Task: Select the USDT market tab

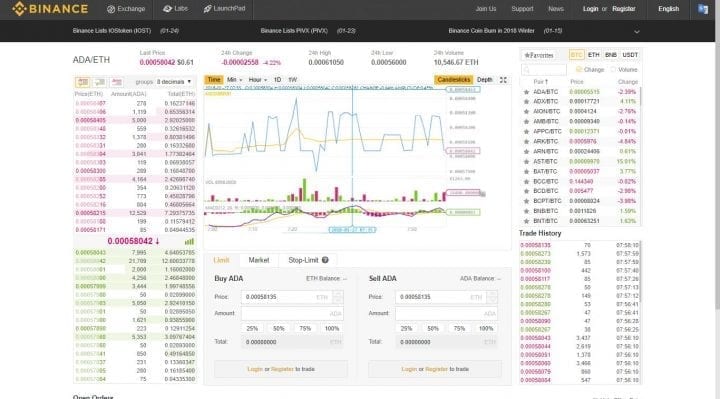Action: pos(630,55)
